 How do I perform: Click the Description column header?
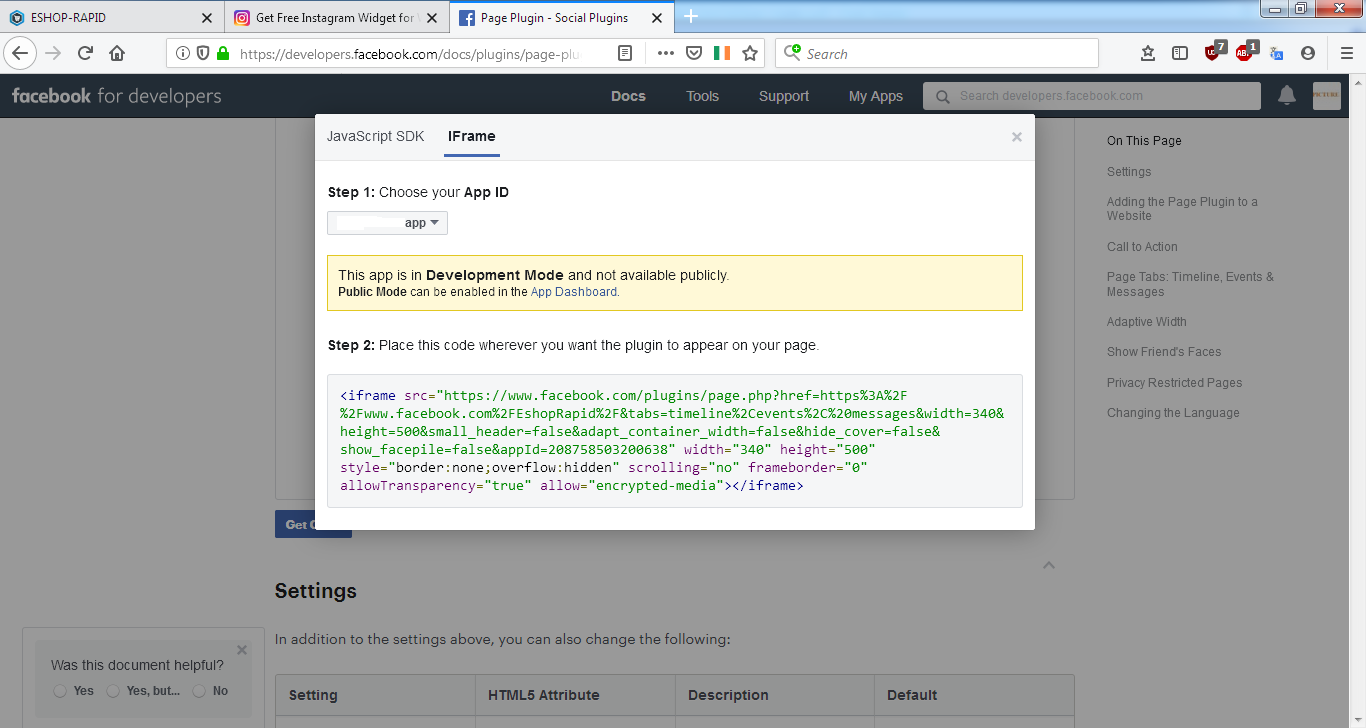click(775, 695)
